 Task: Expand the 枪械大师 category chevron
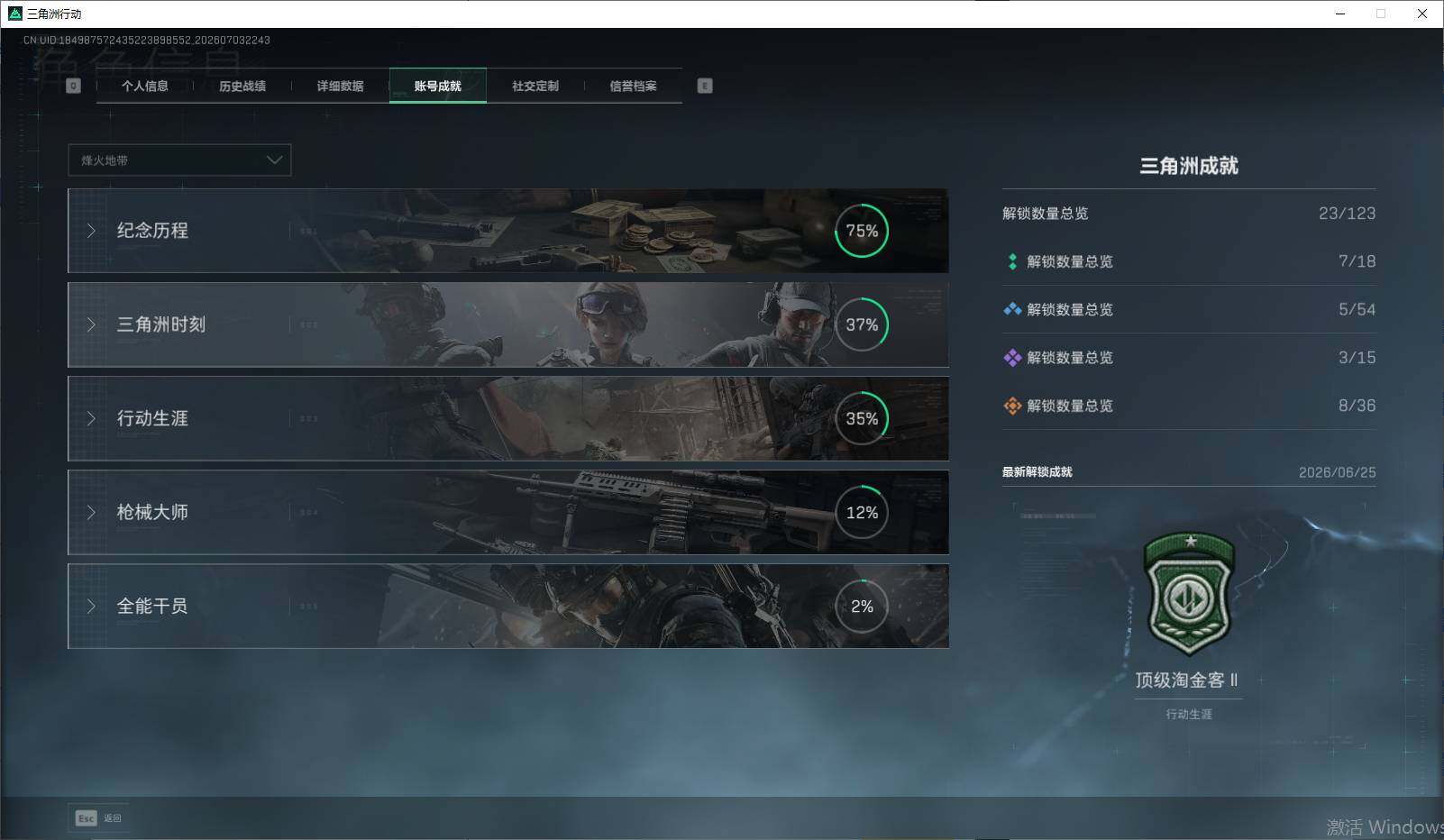tap(91, 512)
